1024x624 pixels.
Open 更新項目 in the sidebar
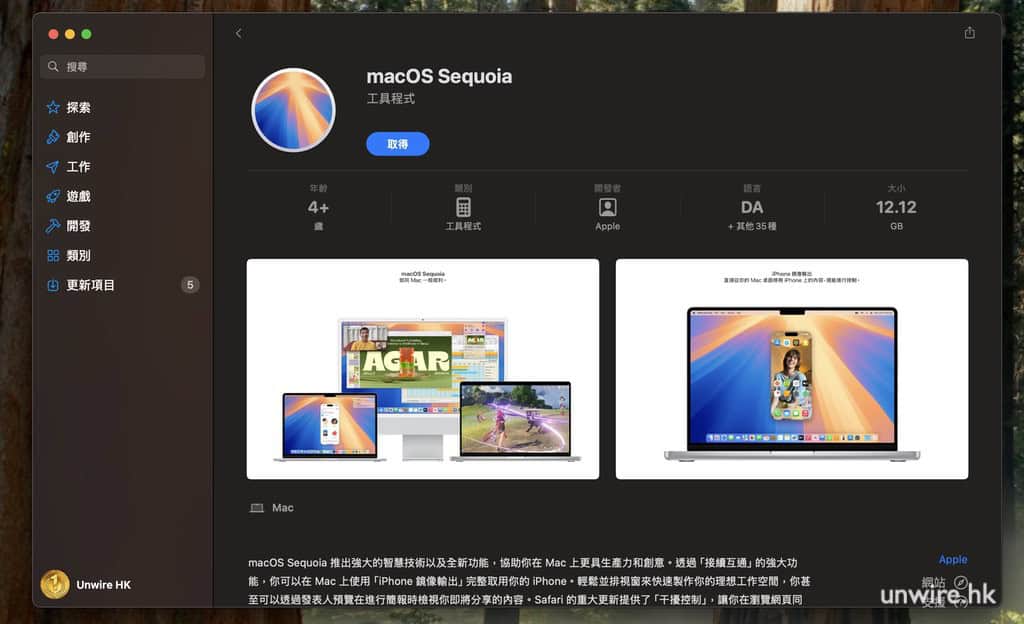[x=90, y=285]
